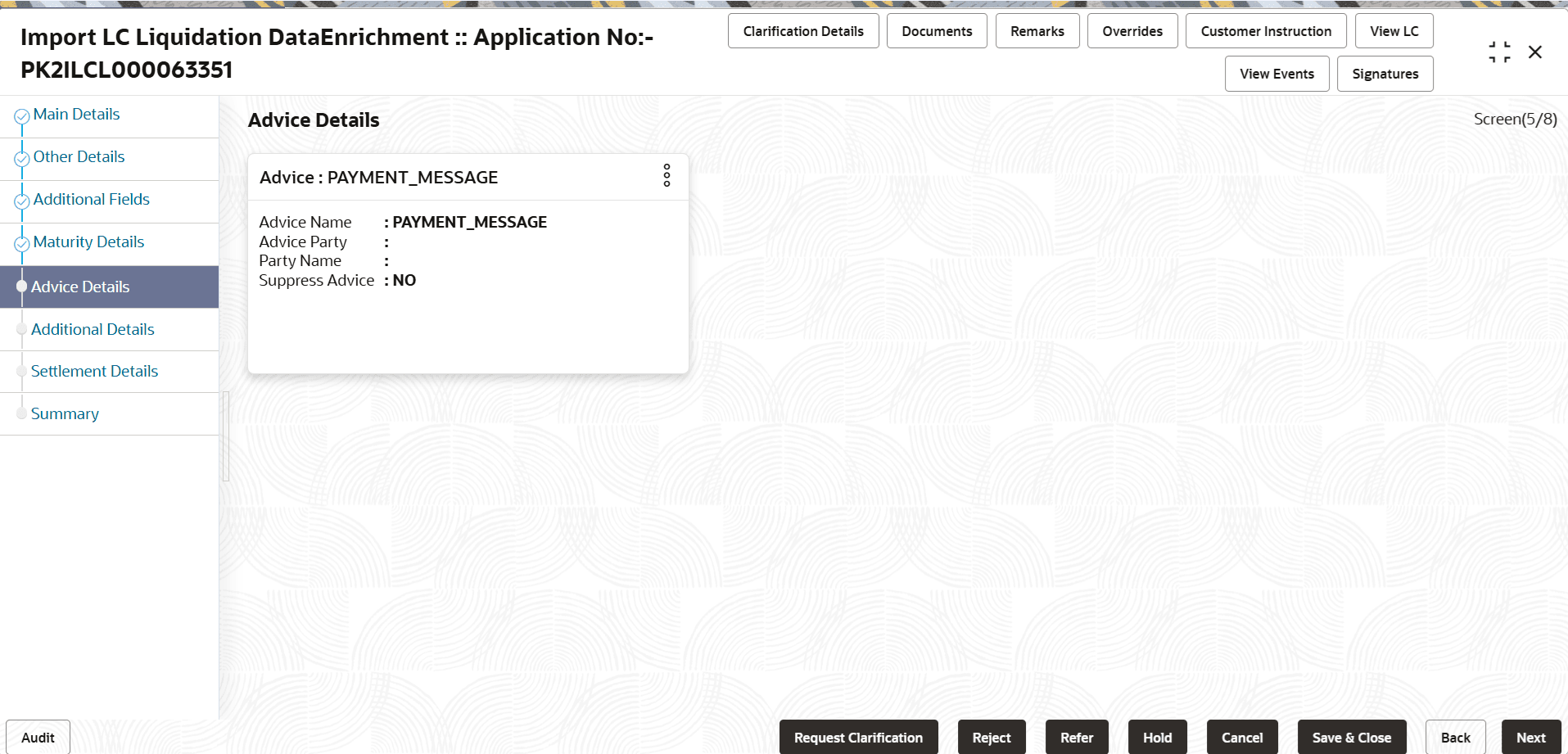
Task: Click the Hold button
Action: 1158,738
